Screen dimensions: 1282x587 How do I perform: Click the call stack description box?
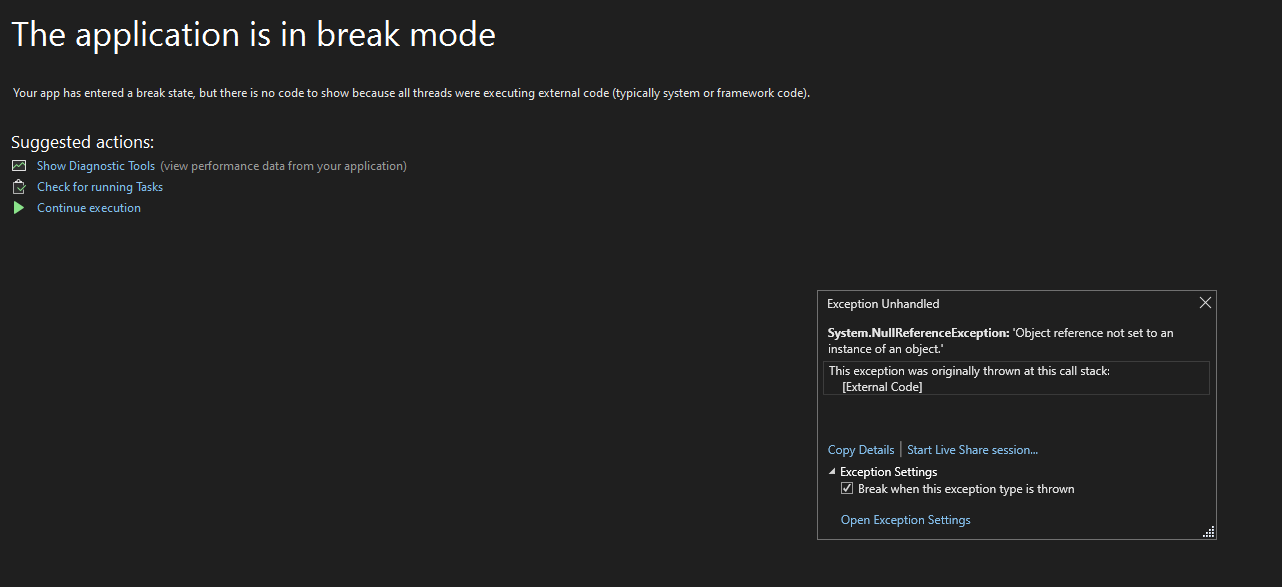pyautogui.click(x=1016, y=378)
